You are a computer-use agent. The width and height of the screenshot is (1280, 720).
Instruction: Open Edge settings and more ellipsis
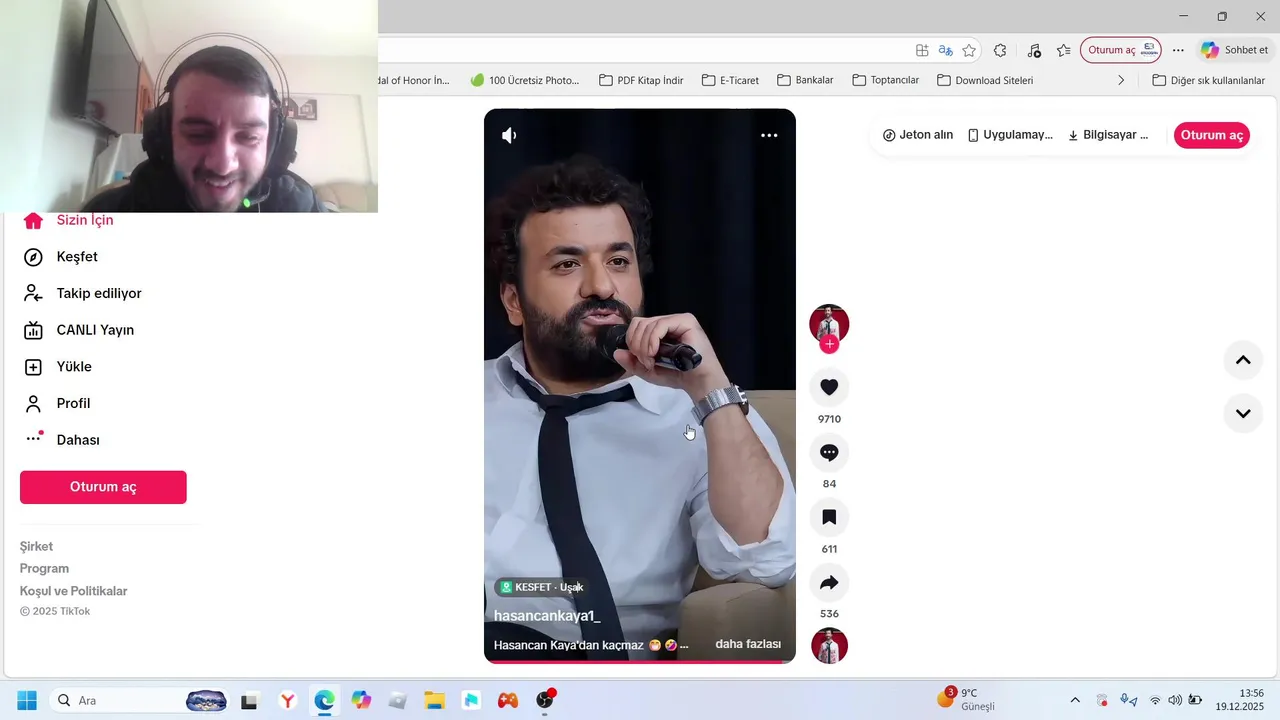pyautogui.click(x=1178, y=50)
